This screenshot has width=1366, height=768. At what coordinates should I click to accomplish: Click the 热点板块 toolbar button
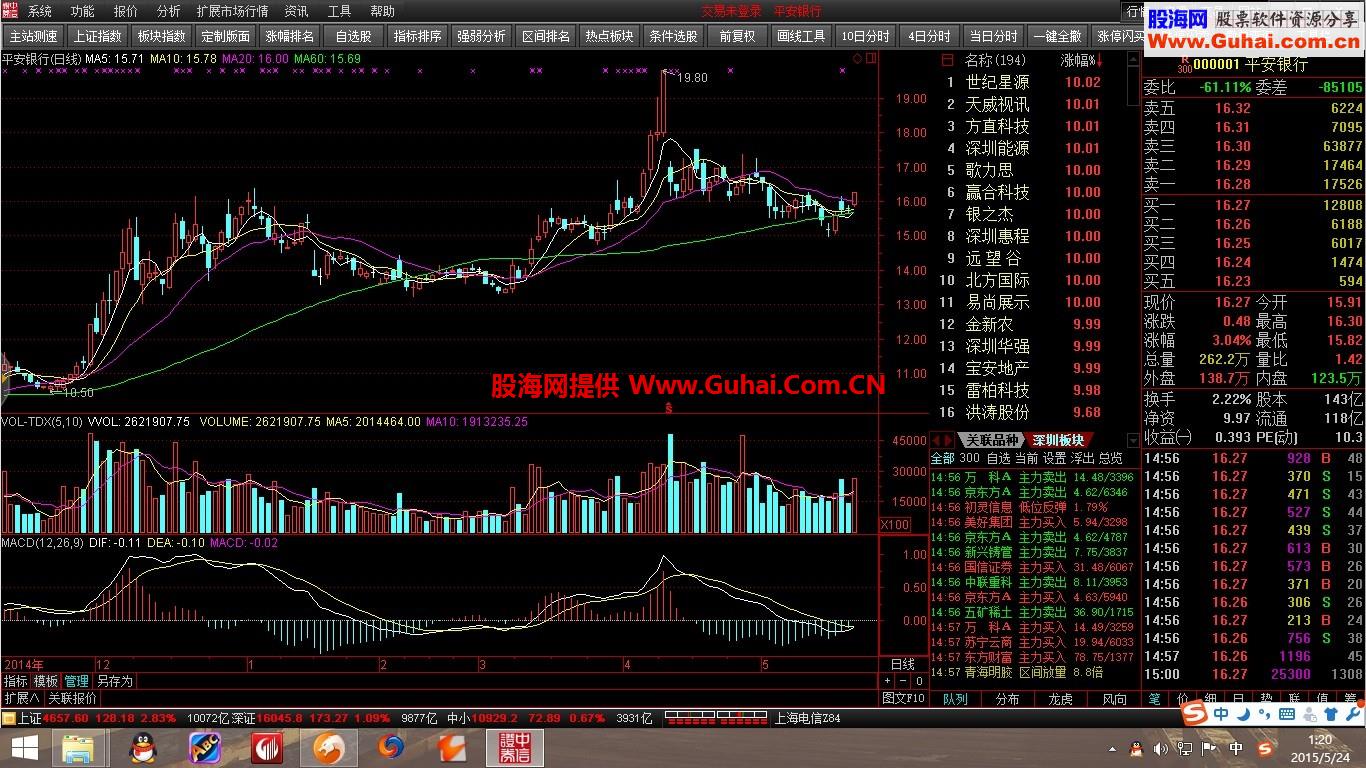coord(610,36)
